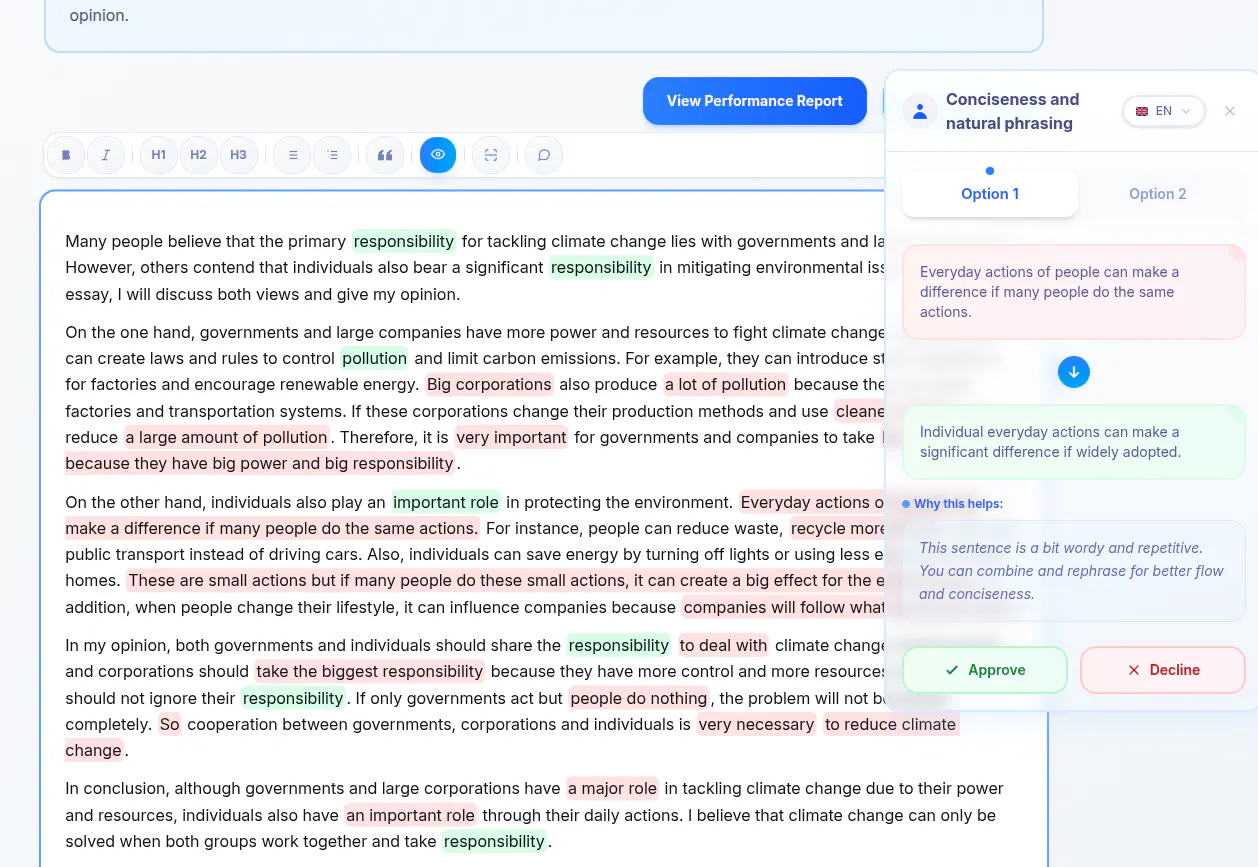Click the highlighted phrase 'Big corporations'

[x=489, y=384]
